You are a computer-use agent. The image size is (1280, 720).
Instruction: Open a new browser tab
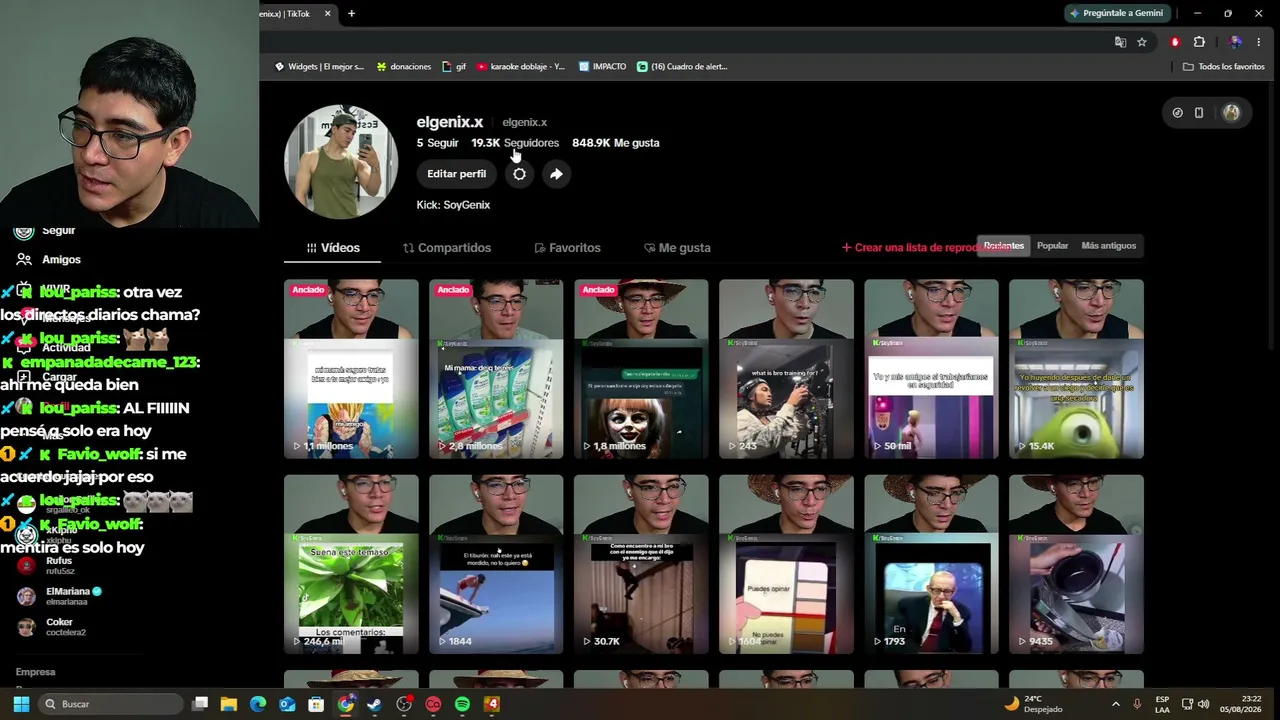point(351,13)
